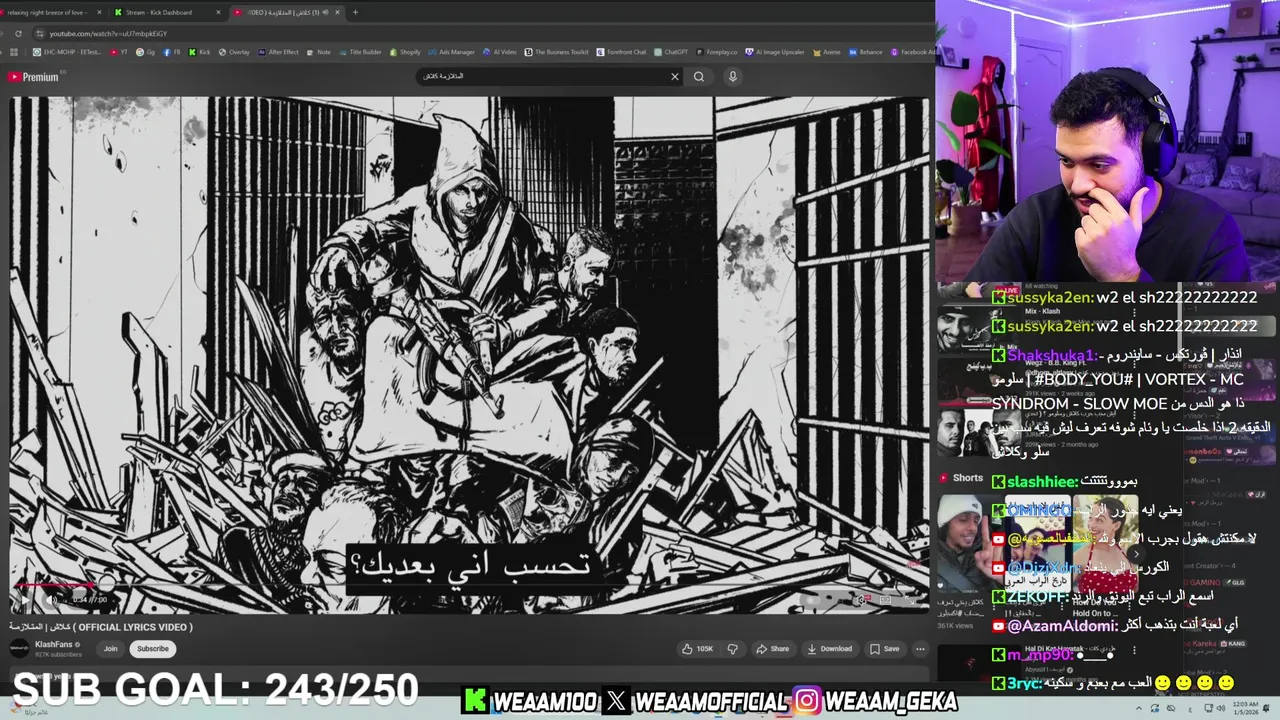Share the video with Share button
1280x720 pixels.
[772, 648]
